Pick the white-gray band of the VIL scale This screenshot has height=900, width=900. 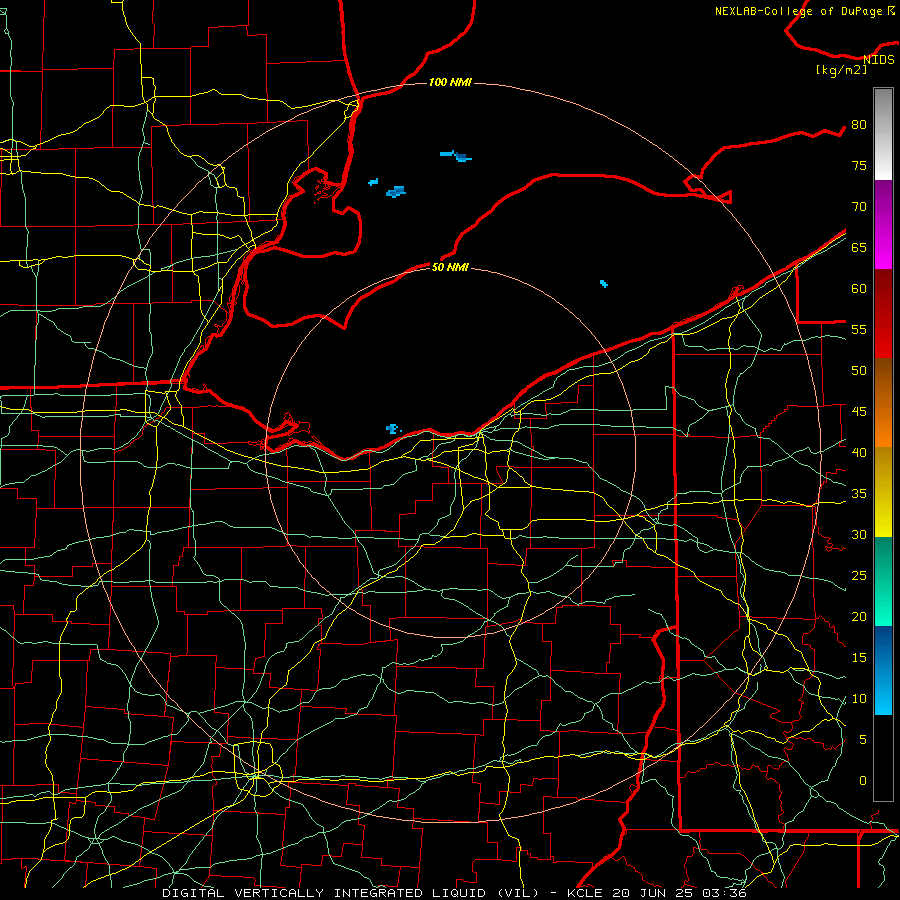[883, 134]
